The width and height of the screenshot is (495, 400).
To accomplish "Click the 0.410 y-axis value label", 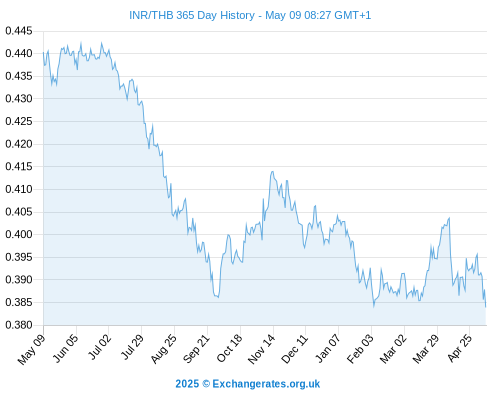I will 19,189.
